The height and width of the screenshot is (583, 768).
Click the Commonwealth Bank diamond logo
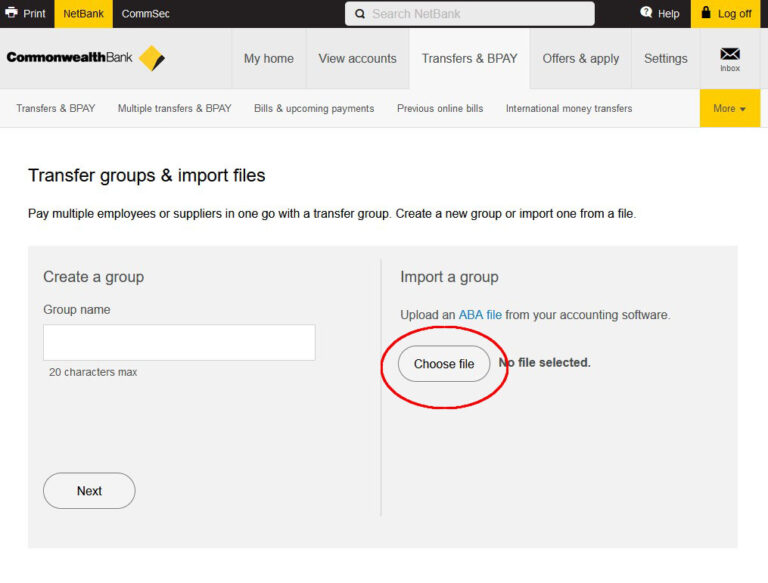tap(151, 58)
